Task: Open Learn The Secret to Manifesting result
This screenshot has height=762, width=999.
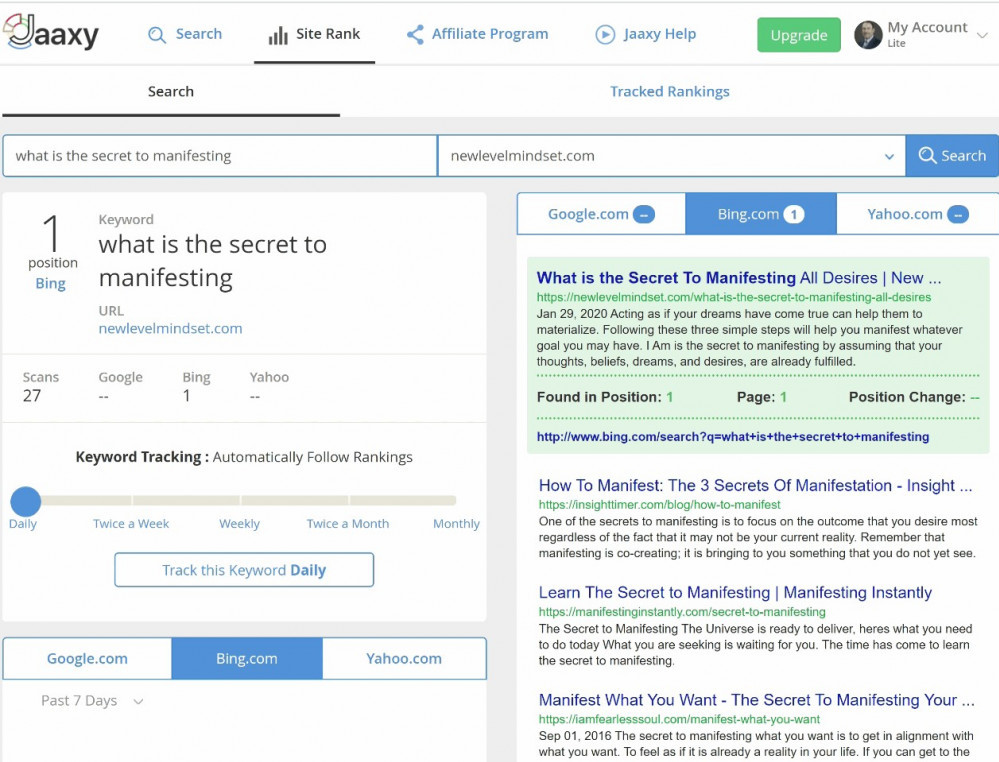Action: pyautogui.click(x=735, y=593)
